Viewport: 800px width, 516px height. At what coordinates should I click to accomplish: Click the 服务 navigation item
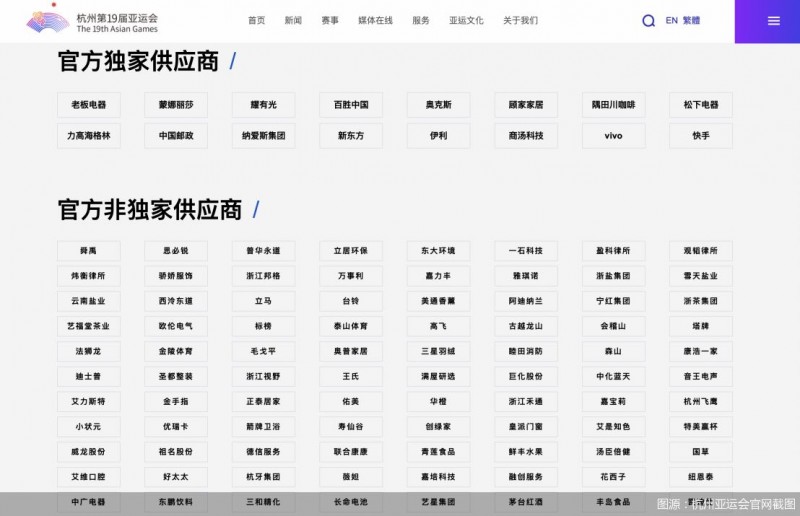(x=421, y=20)
